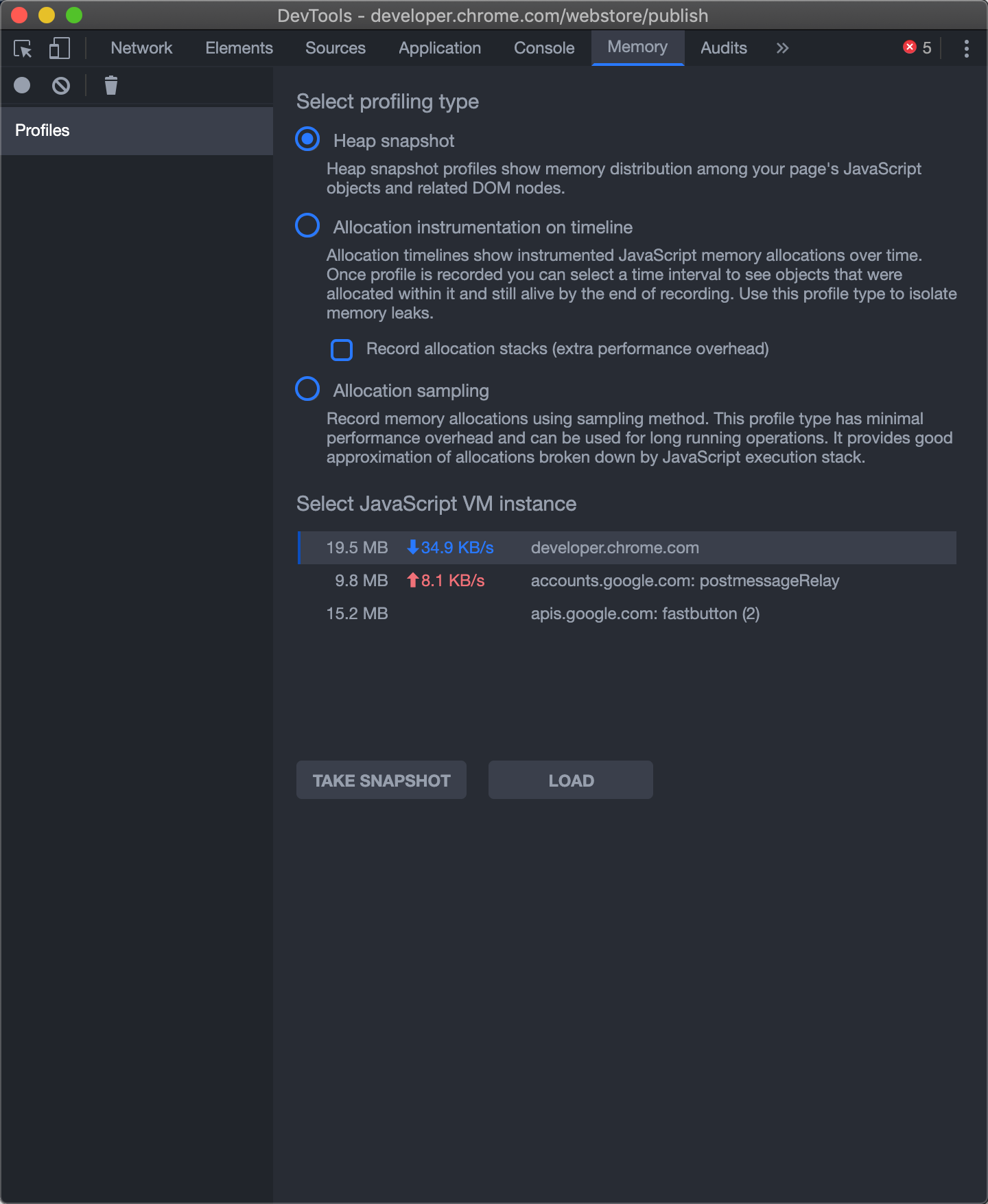Select the Allocation sampling profiling type
Viewport: 988px width, 1204px height.
pos(307,389)
